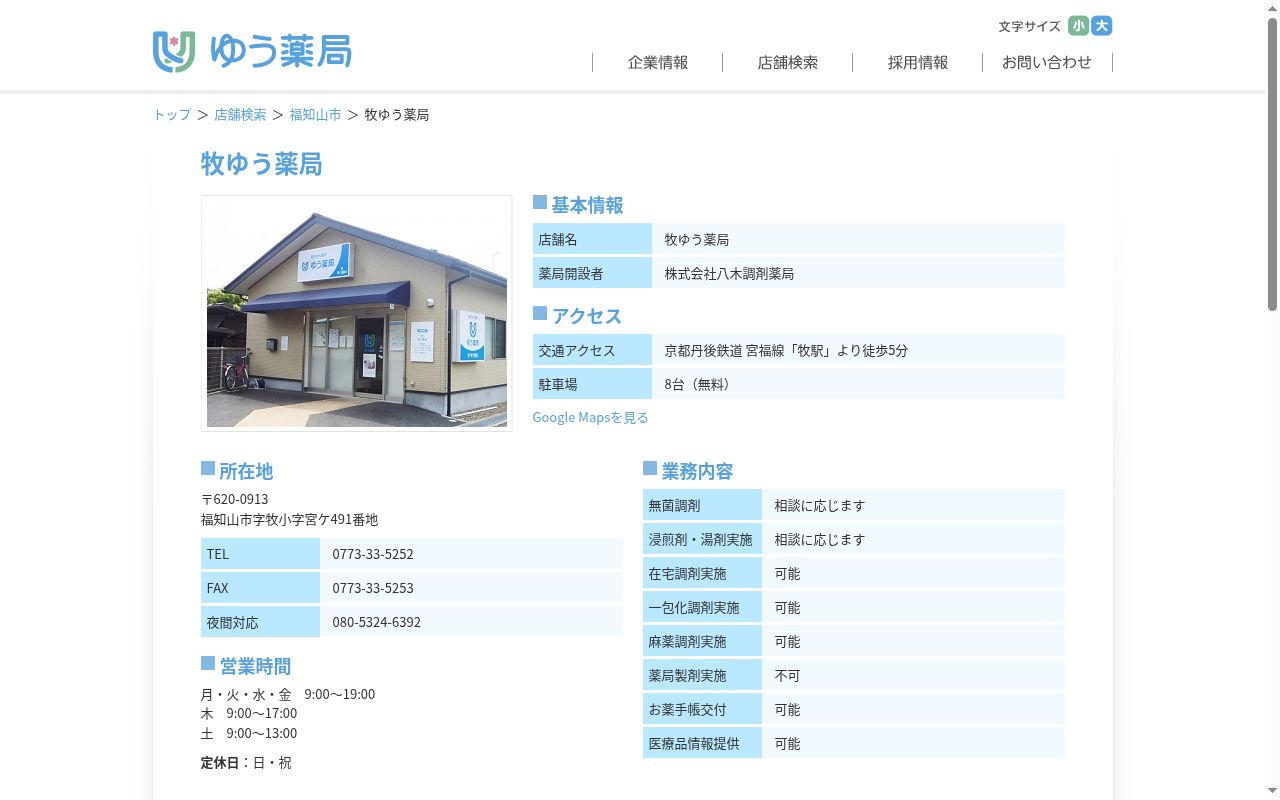Viewport: 1280px width, 800px height.
Task: Click Saturday hours 土 9:00〜13:00
Action: coord(249,733)
